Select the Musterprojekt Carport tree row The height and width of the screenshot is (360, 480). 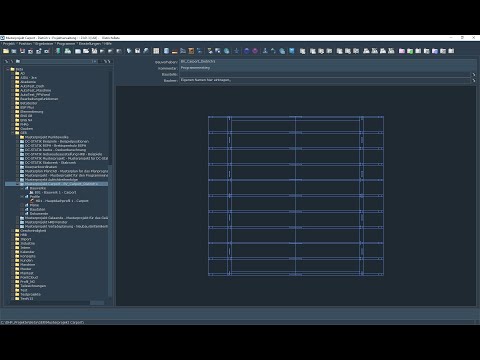[57, 184]
